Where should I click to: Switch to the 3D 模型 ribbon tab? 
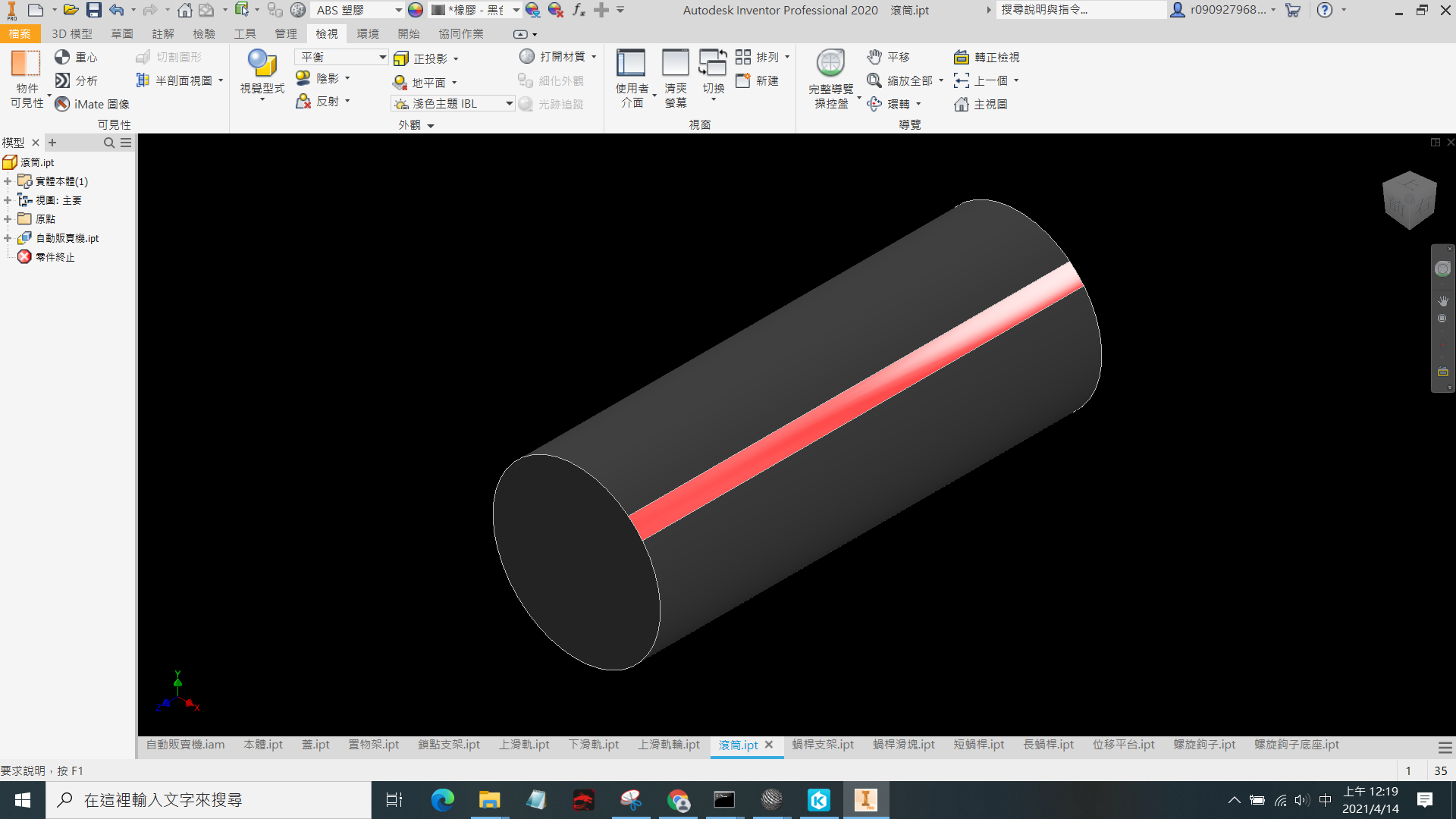(72, 33)
